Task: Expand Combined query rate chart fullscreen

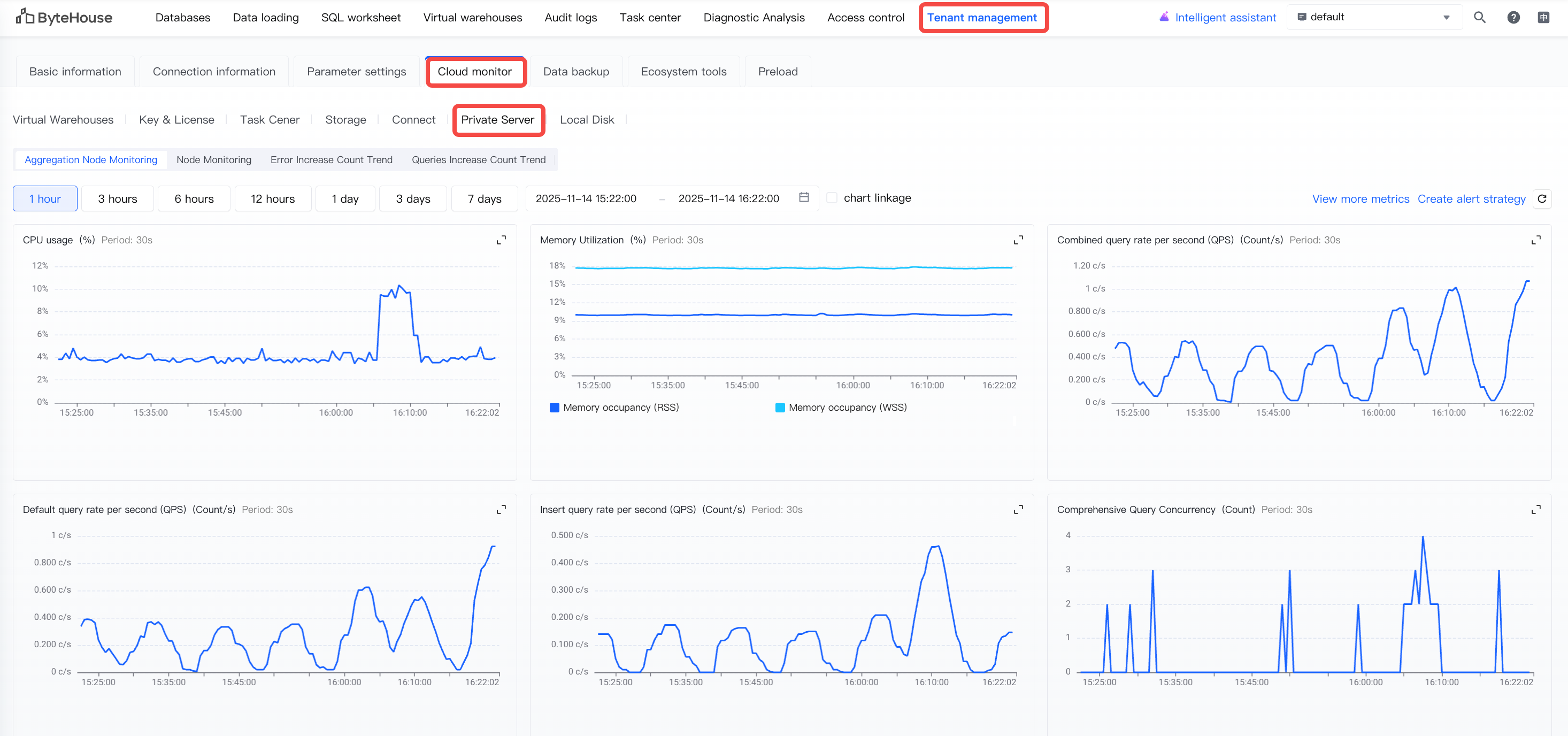Action: [x=1536, y=240]
